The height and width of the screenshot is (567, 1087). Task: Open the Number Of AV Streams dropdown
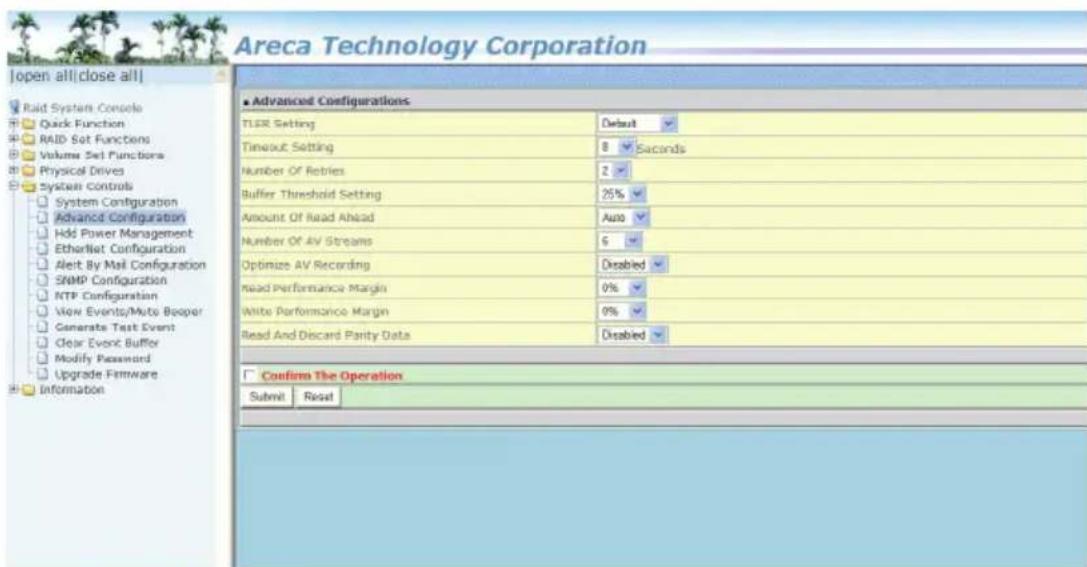click(x=620, y=241)
